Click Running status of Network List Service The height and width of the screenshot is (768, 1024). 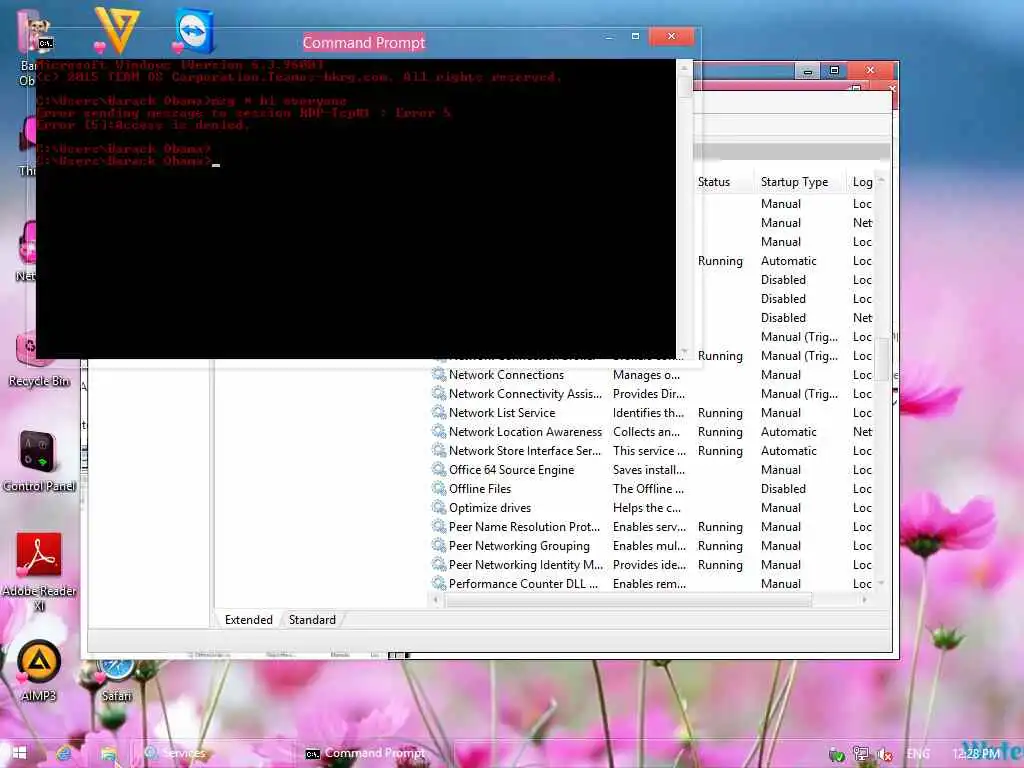pyautogui.click(x=720, y=413)
